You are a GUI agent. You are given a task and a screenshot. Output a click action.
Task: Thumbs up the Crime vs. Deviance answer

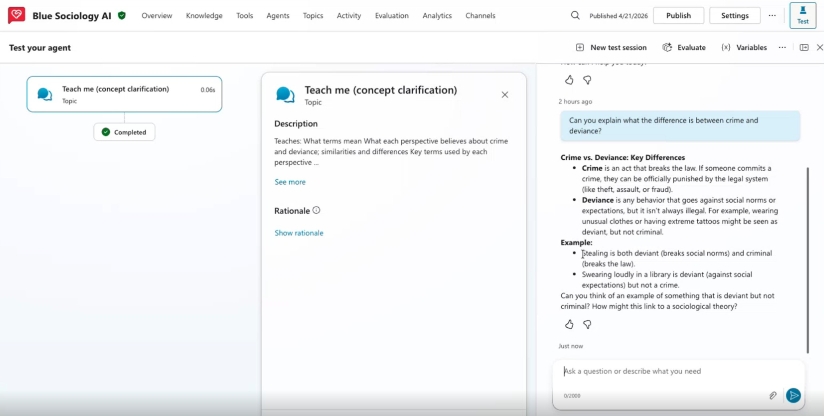coord(569,324)
